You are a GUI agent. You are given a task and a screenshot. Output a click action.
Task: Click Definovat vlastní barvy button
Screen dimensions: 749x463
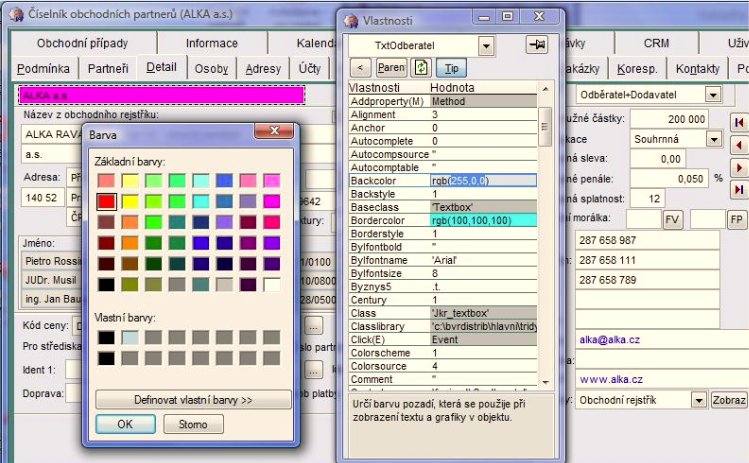pos(193,400)
